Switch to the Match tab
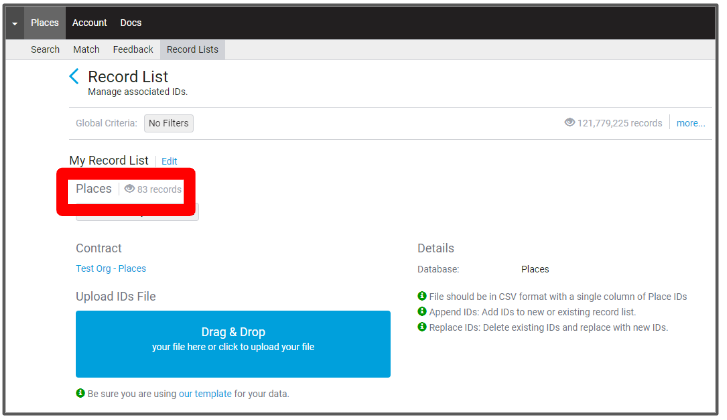The image size is (727, 420). click(86, 49)
